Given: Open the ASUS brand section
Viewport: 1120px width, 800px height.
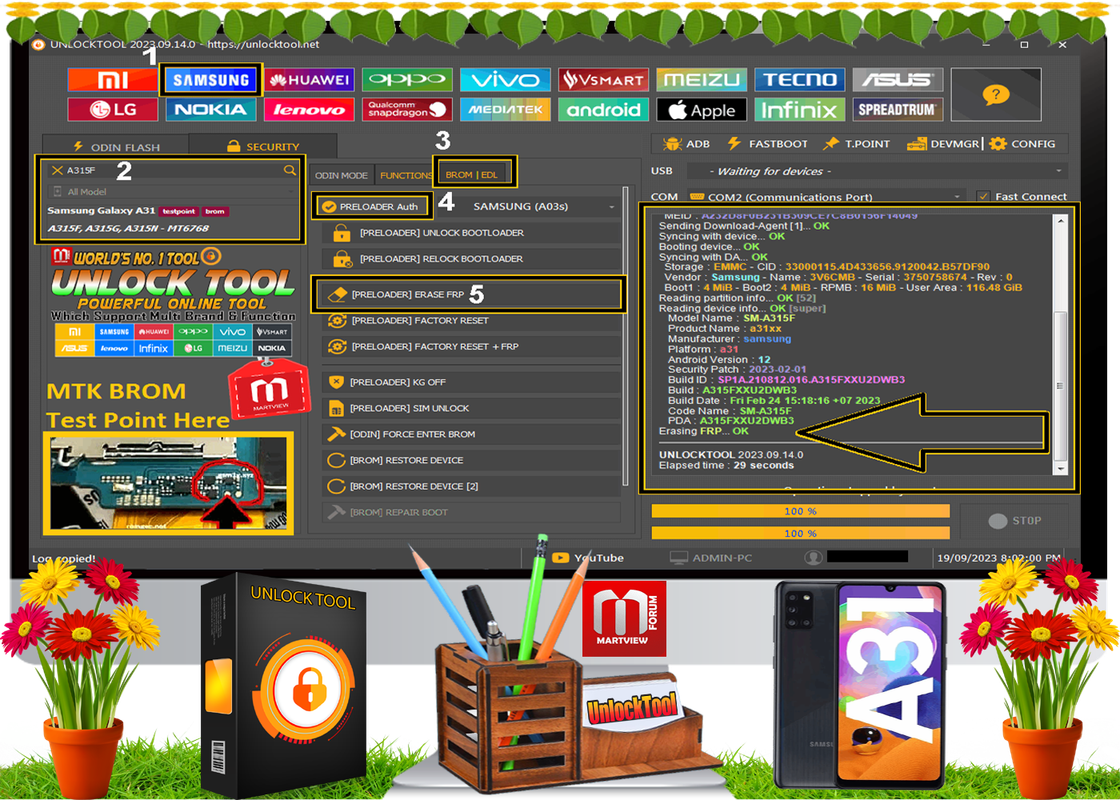Looking at the screenshot, I should click(x=898, y=80).
